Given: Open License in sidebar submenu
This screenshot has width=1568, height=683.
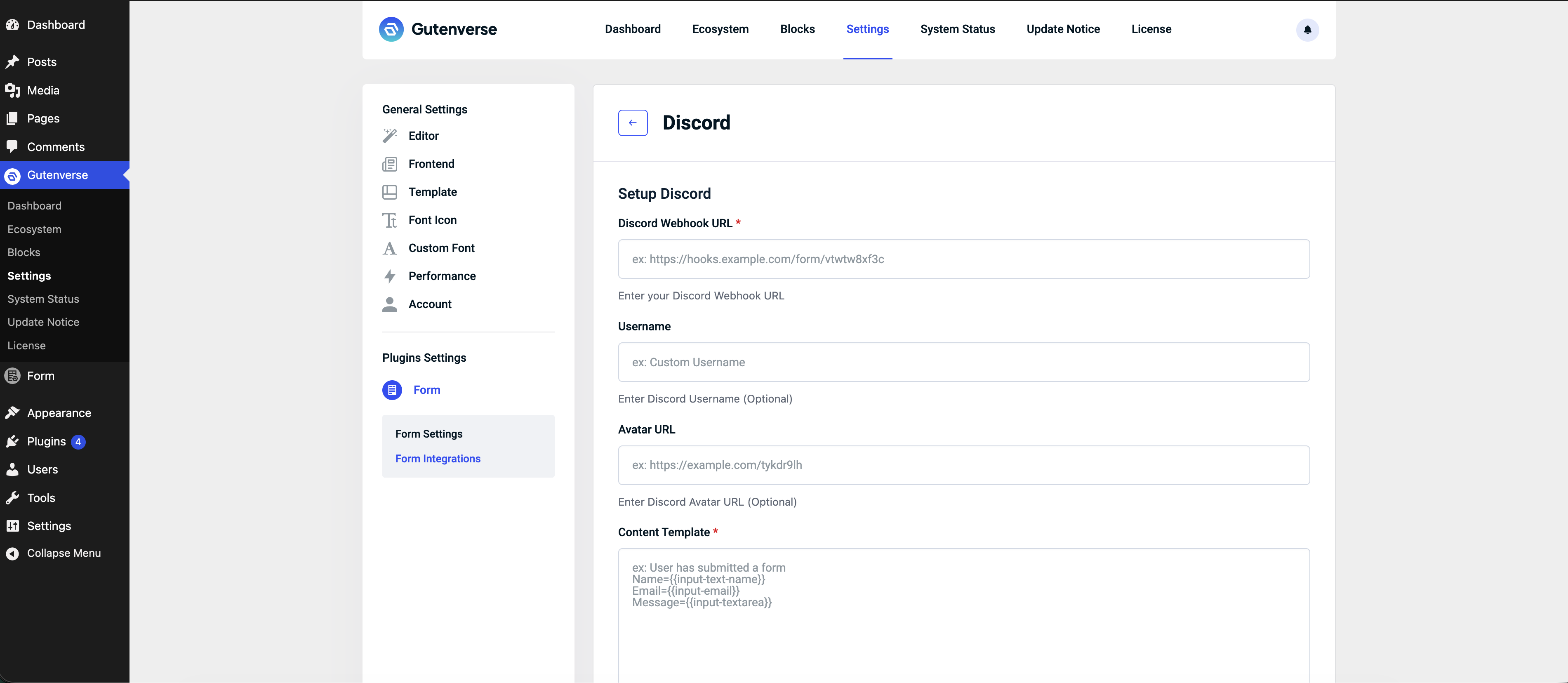Looking at the screenshot, I should (26, 346).
